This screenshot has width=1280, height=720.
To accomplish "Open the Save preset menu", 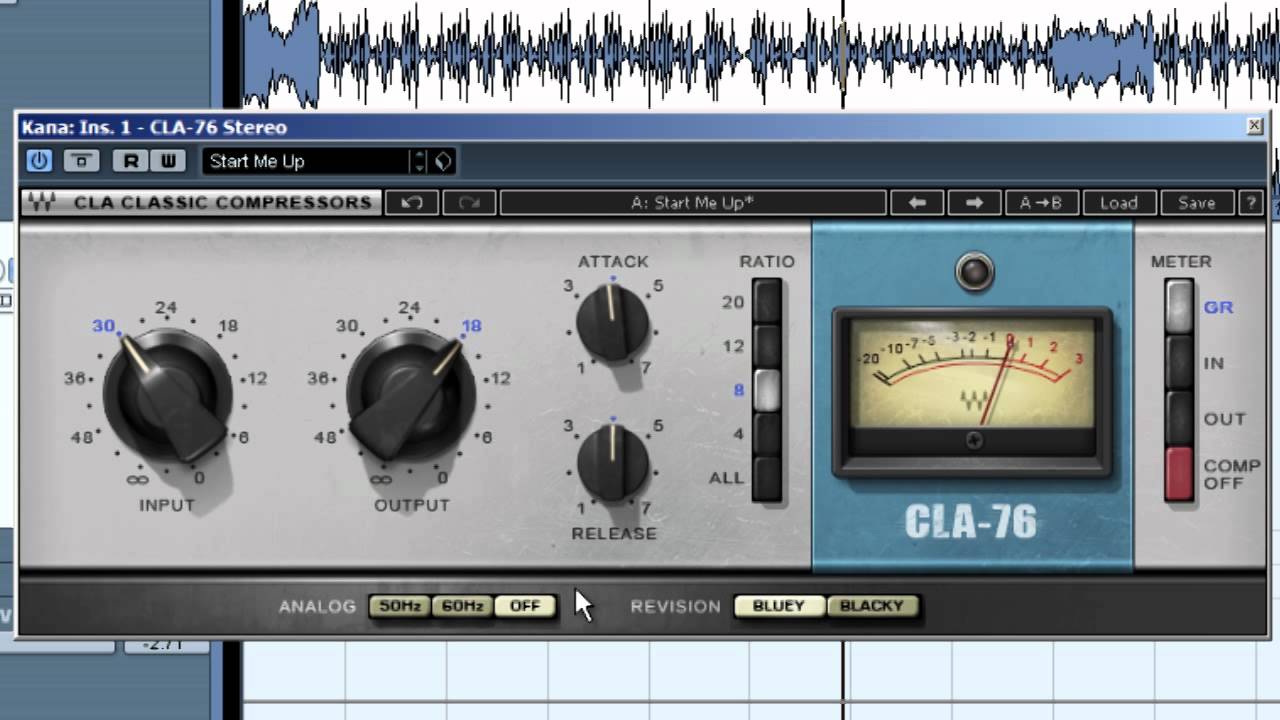I will (x=1197, y=202).
